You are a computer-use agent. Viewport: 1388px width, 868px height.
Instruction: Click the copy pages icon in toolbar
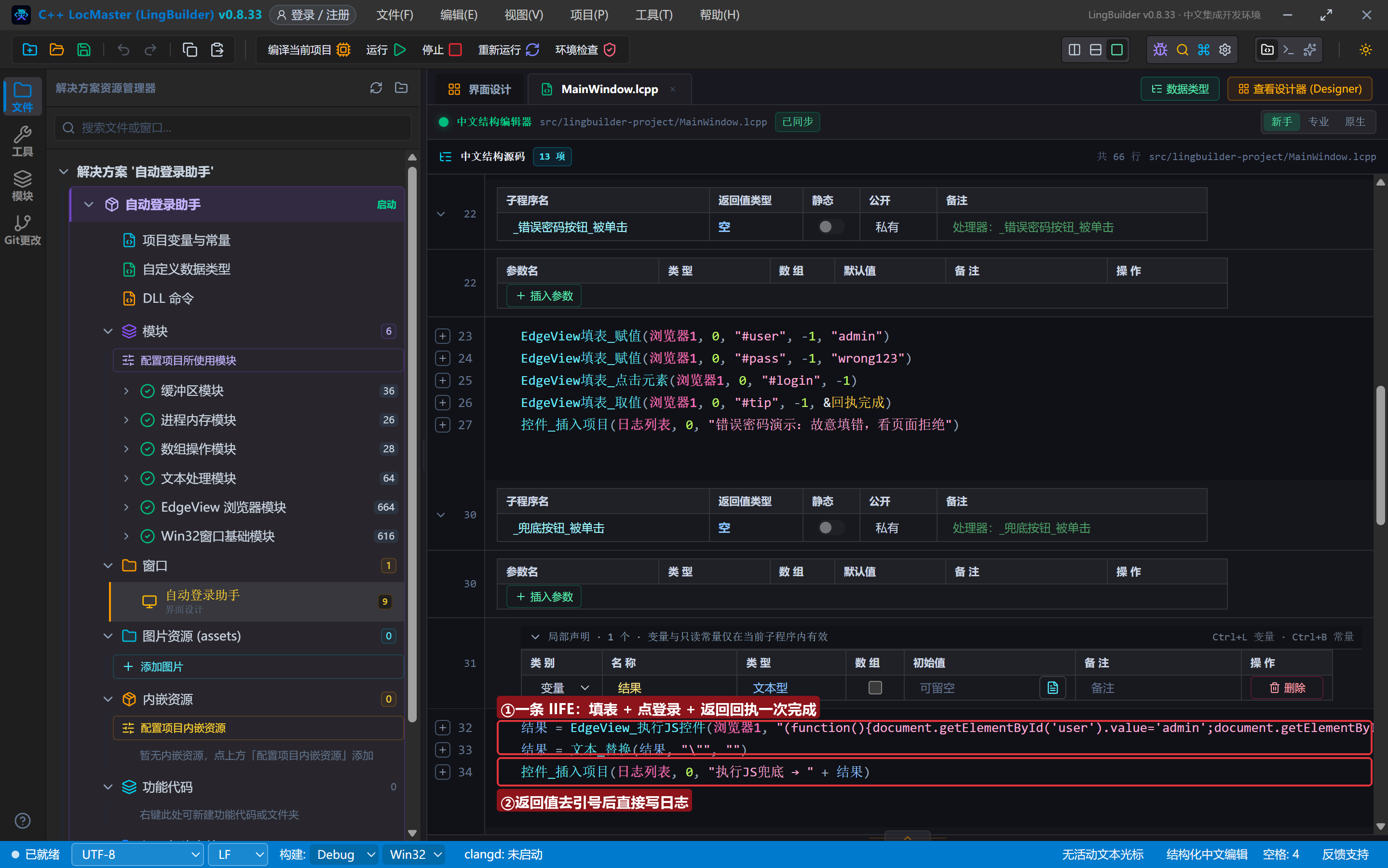(x=190, y=50)
